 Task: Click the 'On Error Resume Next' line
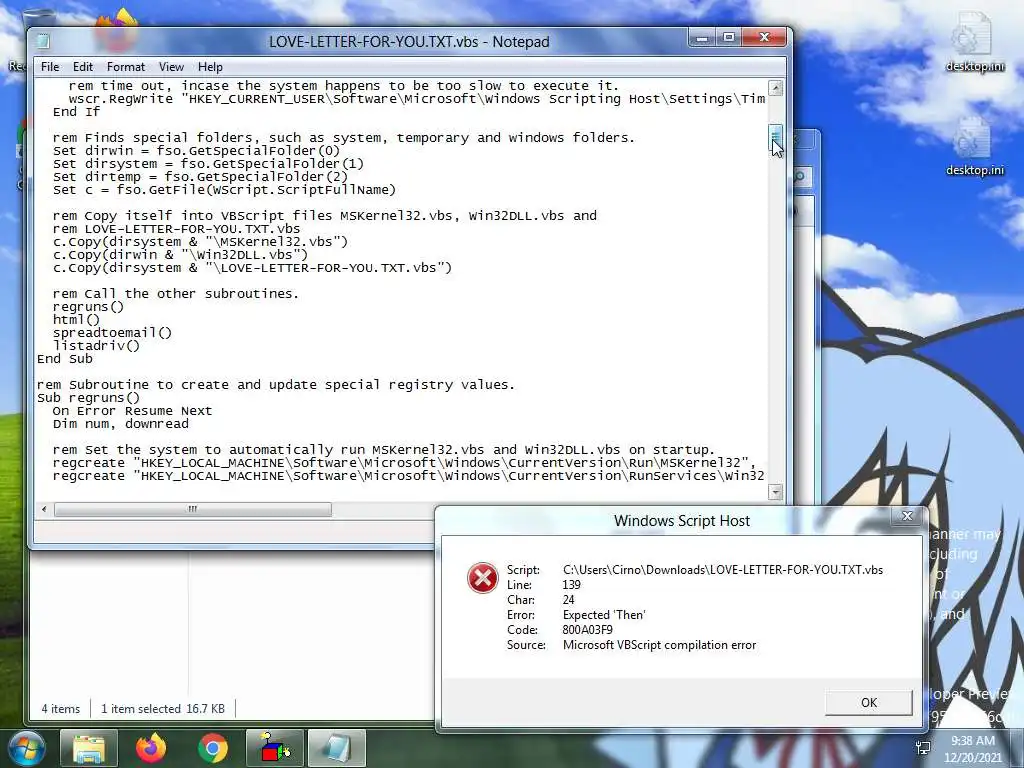coord(133,411)
